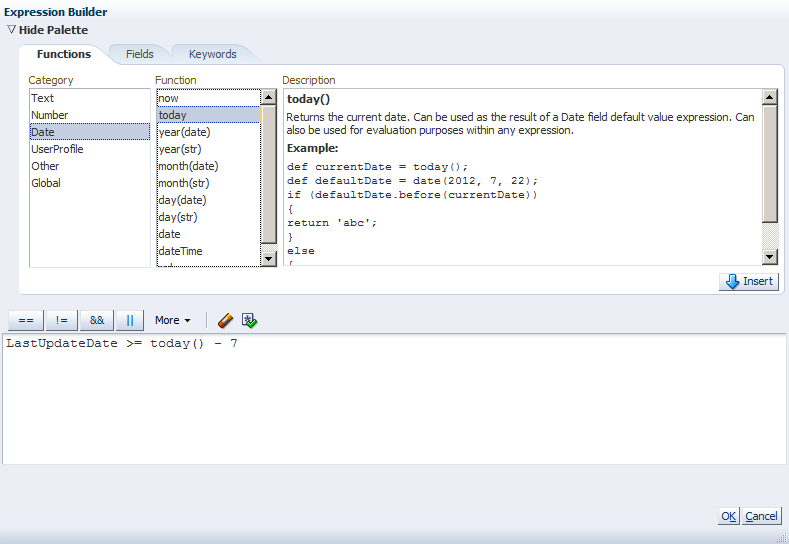Image resolution: width=789 pixels, height=544 pixels.
Task: Click in the expression text editor
Action: point(394,399)
